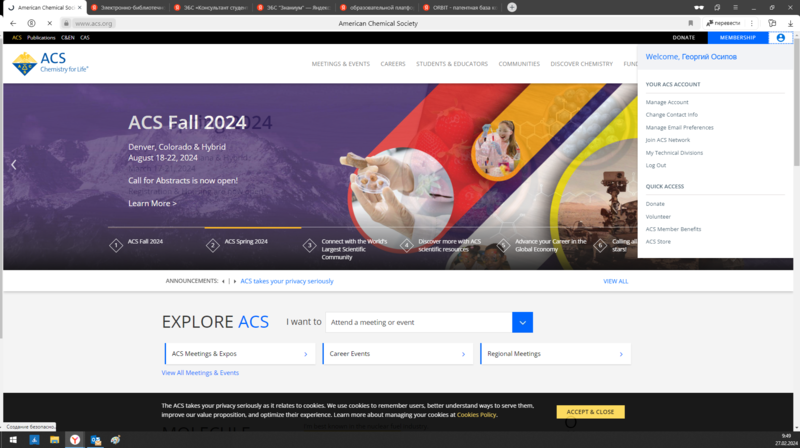Click the Donate button in the top bar
Screen dimensions: 800x448
click(x=684, y=38)
